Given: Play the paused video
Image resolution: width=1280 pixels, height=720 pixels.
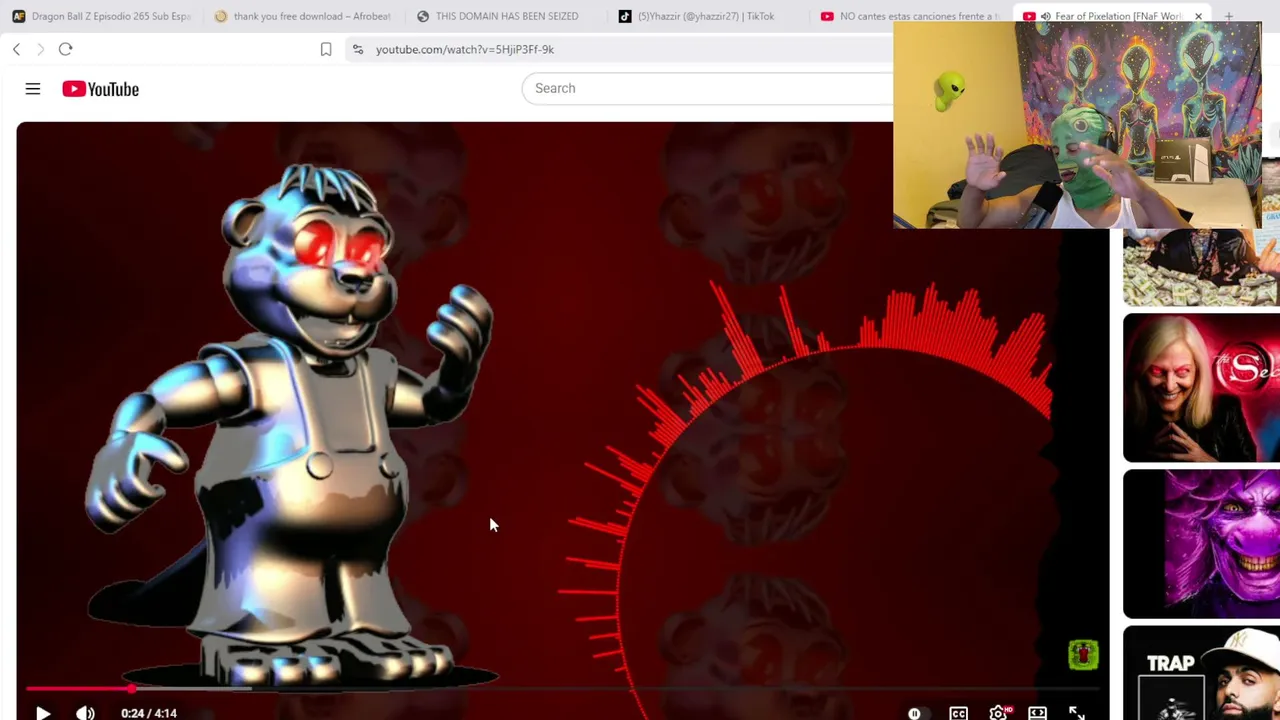Looking at the screenshot, I should point(43,713).
